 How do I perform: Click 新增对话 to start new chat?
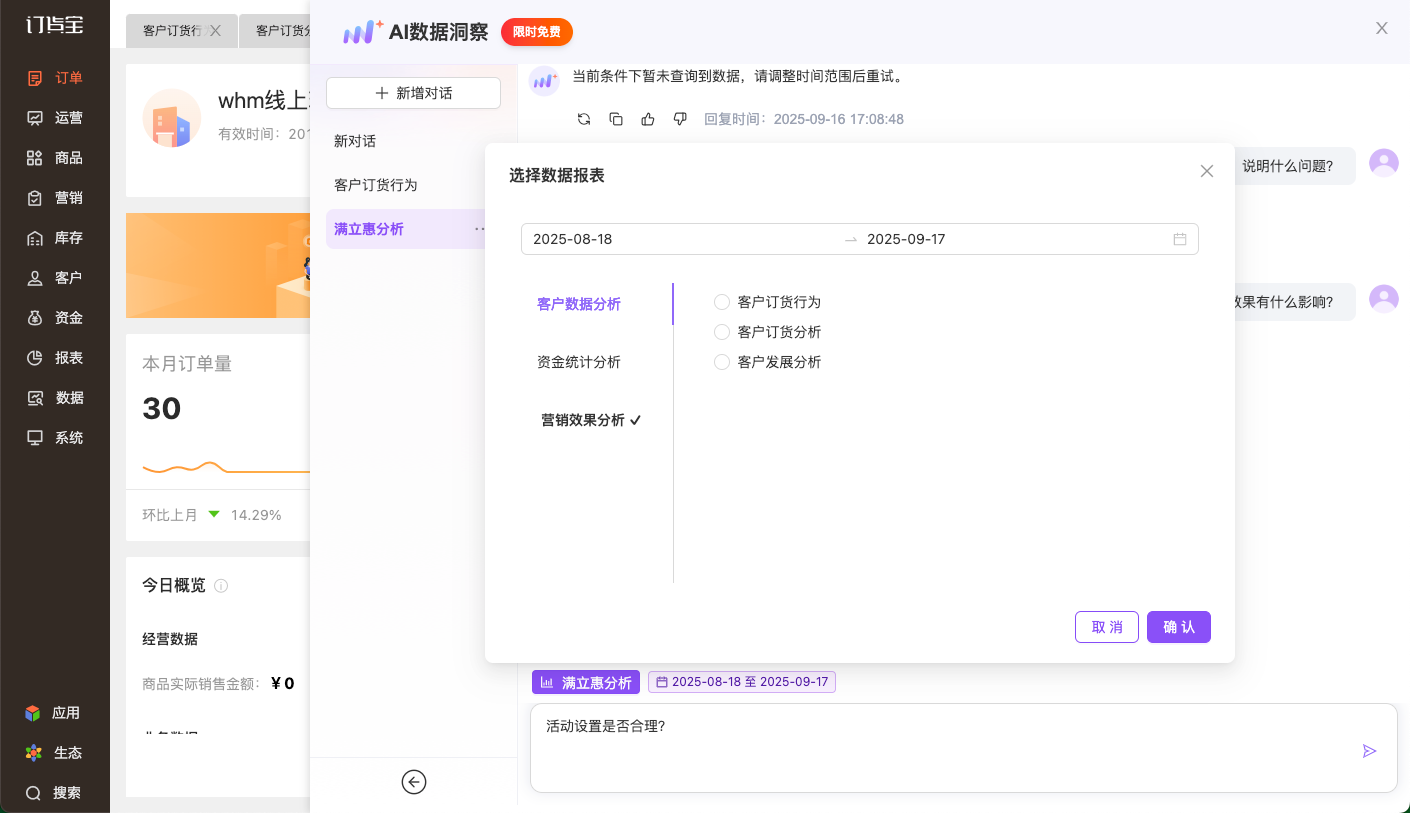(x=413, y=93)
